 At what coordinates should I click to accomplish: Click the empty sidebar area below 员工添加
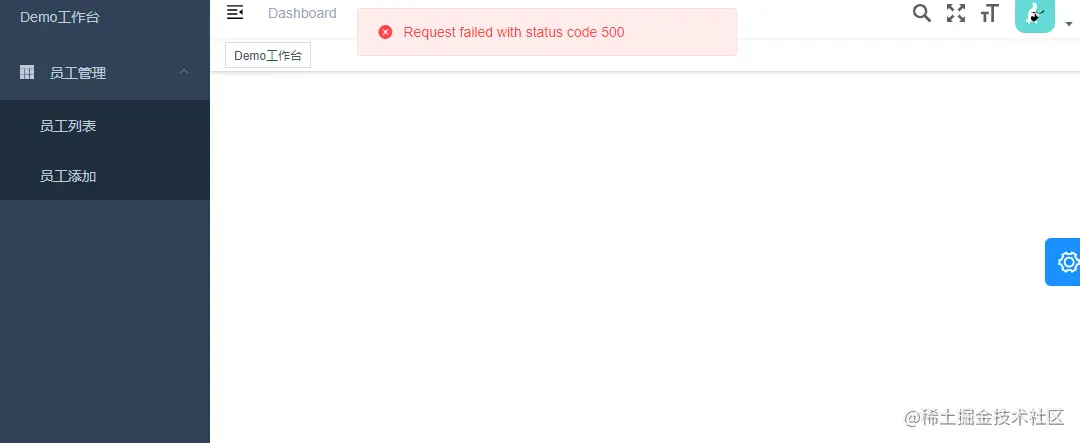(x=105, y=320)
